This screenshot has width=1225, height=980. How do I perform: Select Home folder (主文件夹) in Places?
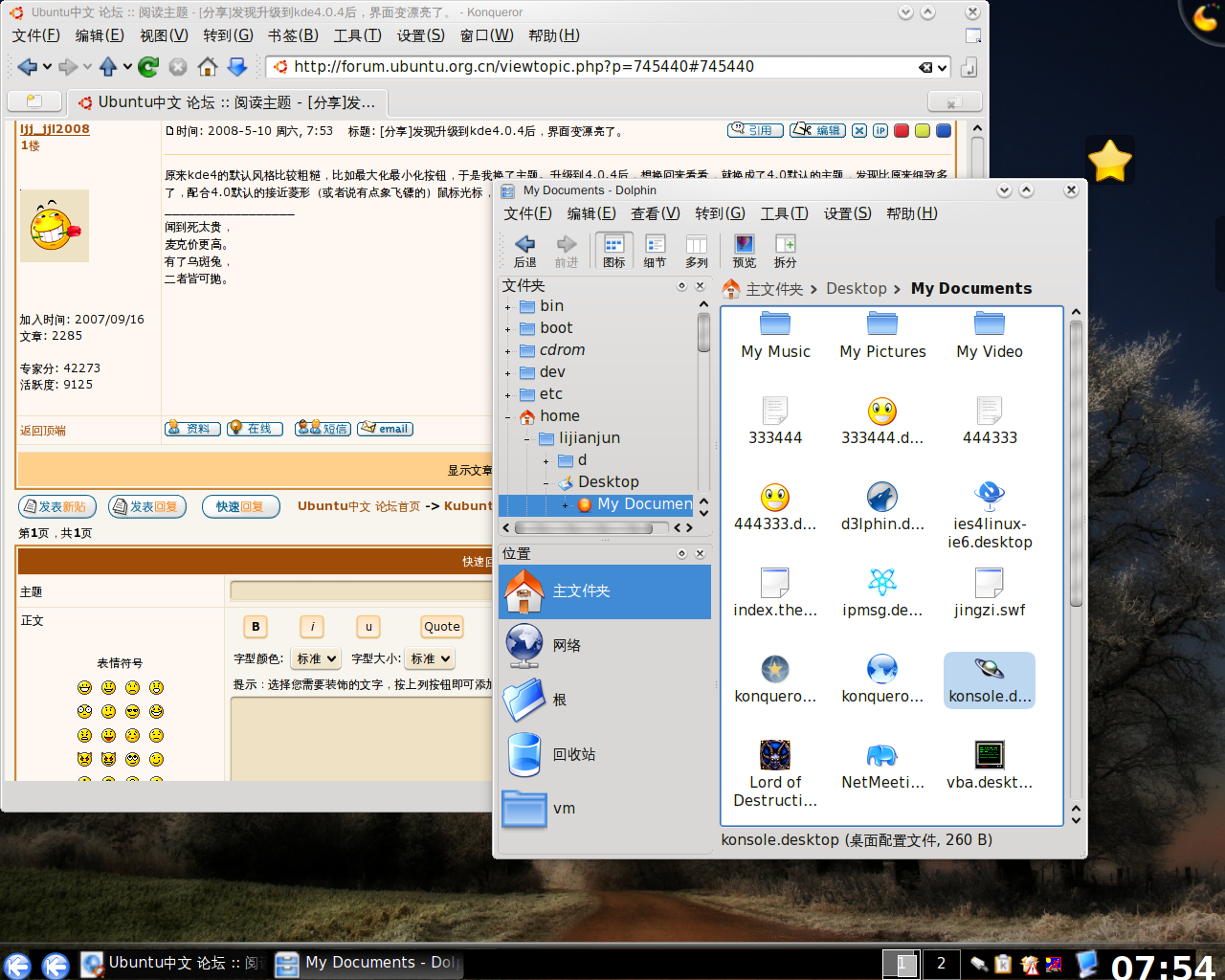pos(605,590)
